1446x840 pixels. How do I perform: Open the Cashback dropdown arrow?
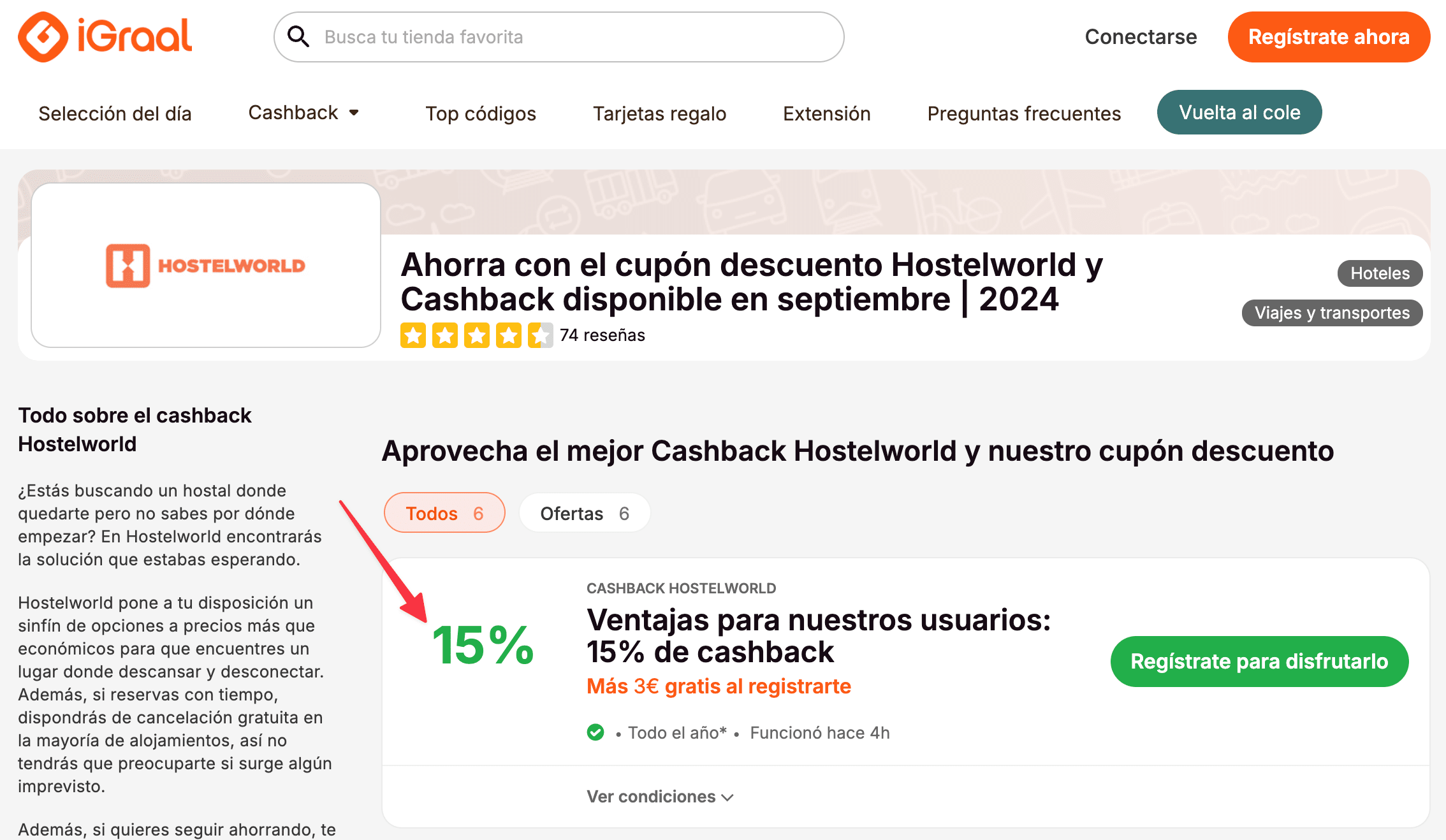point(354,113)
